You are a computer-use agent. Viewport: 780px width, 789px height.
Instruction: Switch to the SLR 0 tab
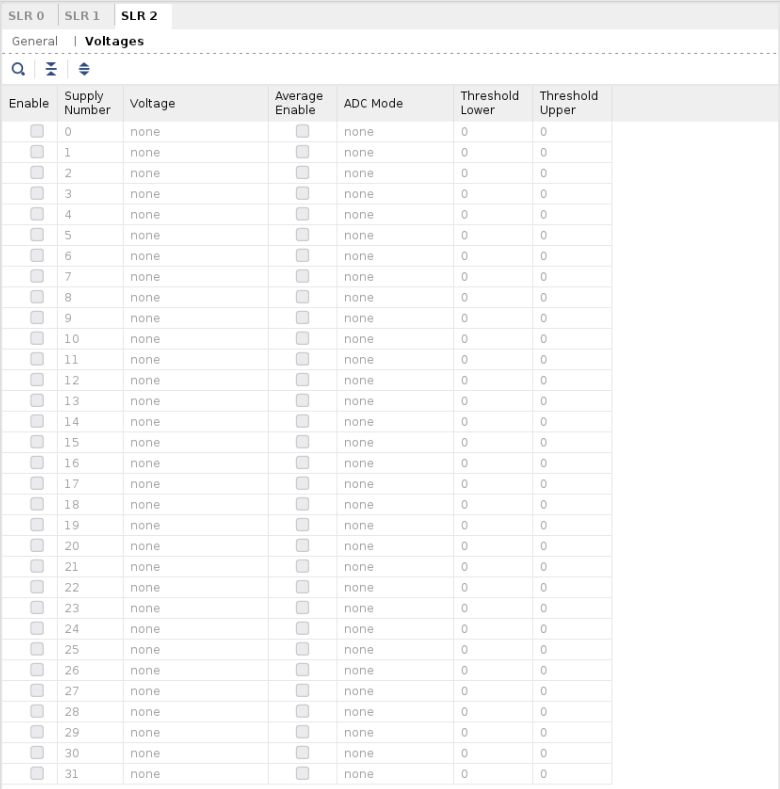[26, 16]
